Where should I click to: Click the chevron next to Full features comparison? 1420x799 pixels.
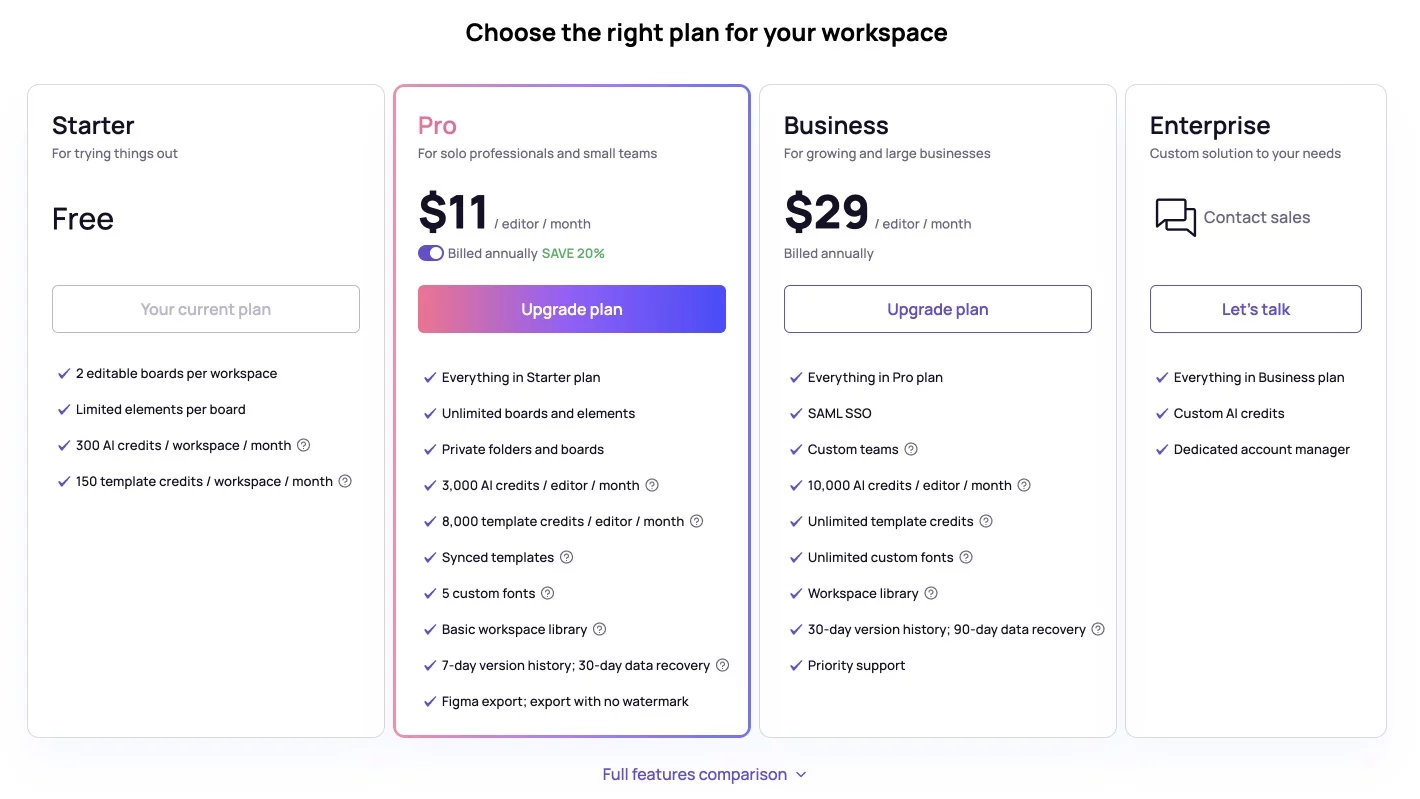click(x=801, y=775)
